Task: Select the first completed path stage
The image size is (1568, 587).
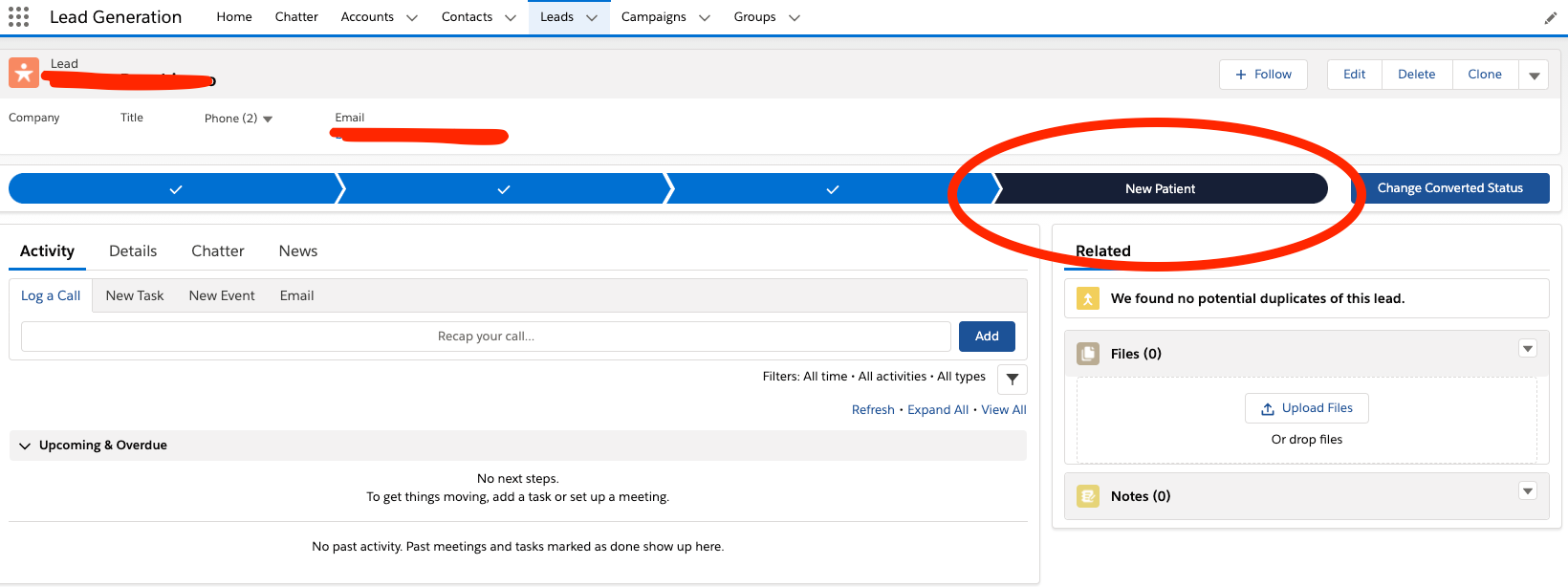Action: point(175,189)
